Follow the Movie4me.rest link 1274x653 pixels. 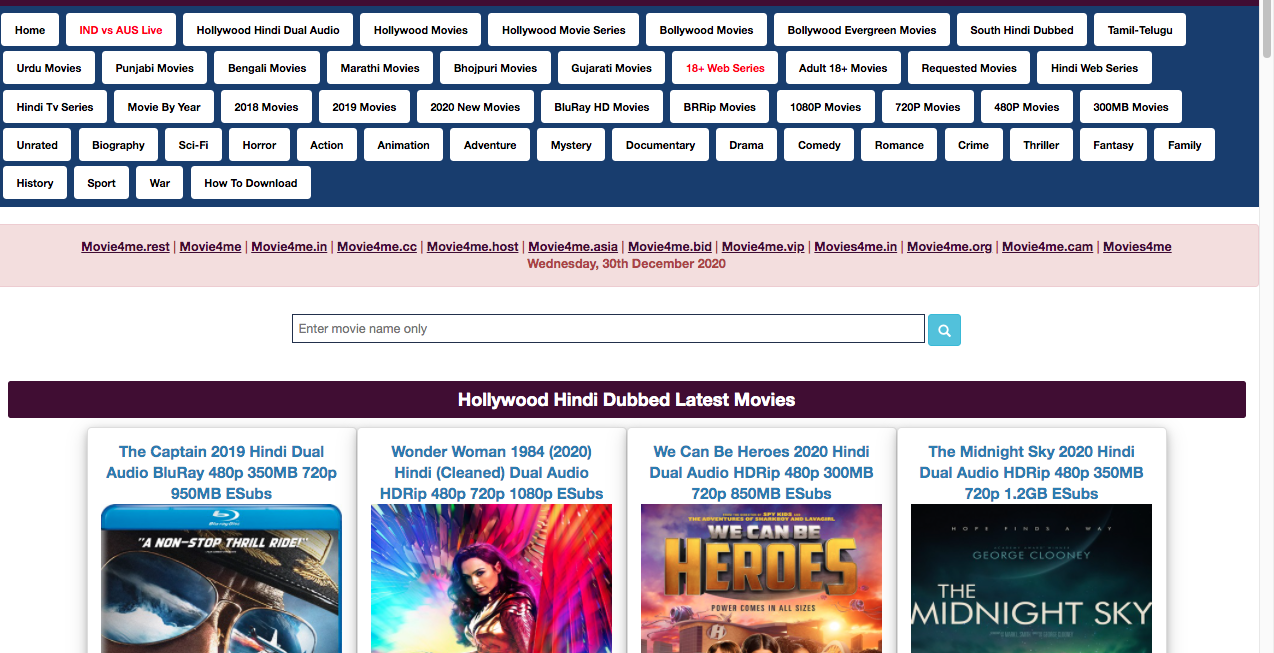pyautogui.click(x=126, y=247)
